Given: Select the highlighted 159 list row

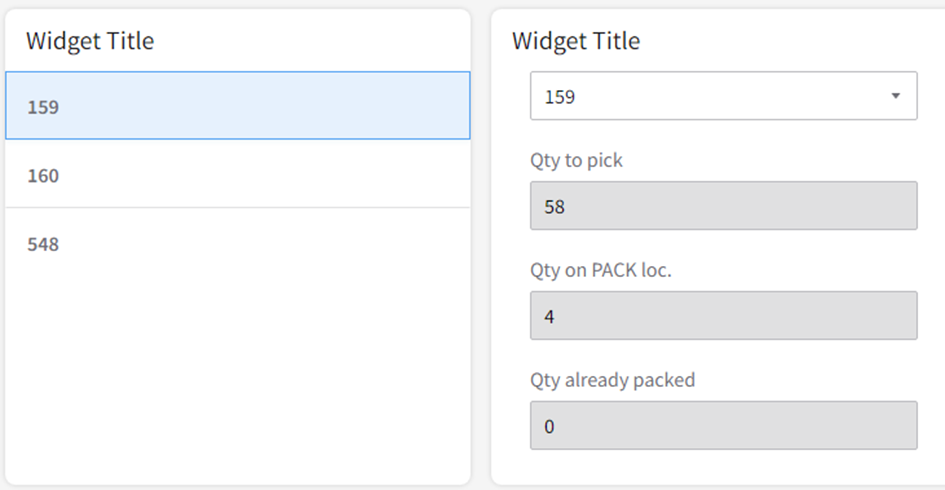Looking at the screenshot, I should [x=237, y=105].
